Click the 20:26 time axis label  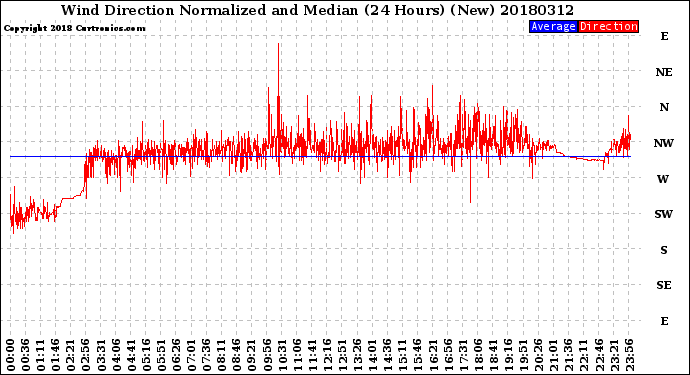pos(538,355)
